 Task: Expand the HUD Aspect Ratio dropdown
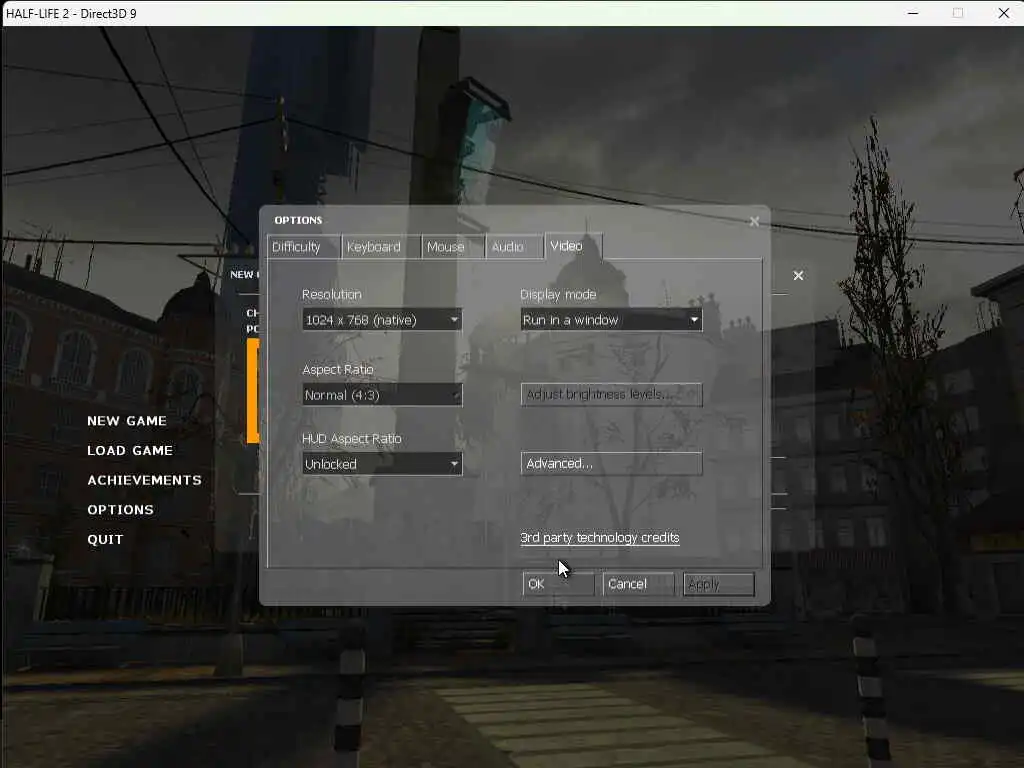tap(382, 464)
